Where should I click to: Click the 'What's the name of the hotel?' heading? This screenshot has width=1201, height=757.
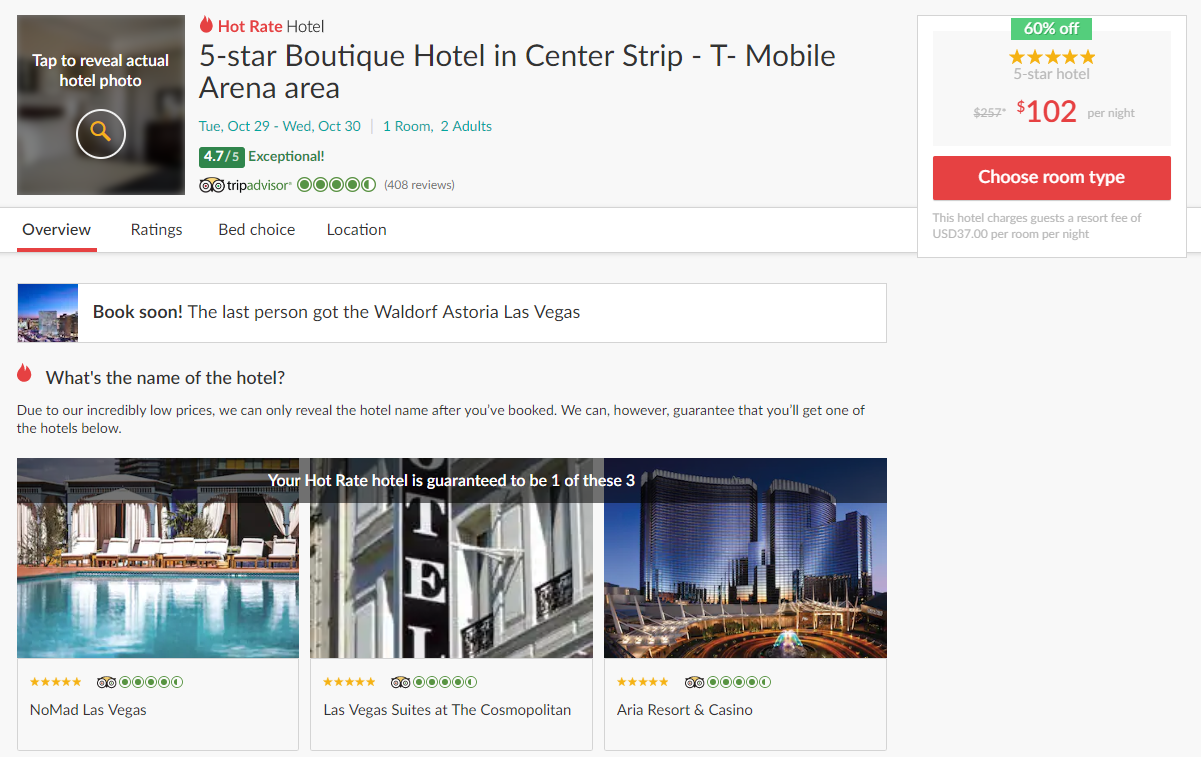[165, 378]
